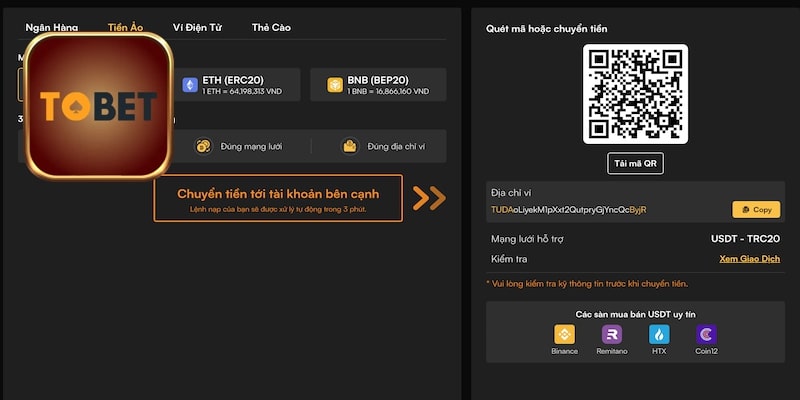Screen dimensions: 800x400
Task: Open the Ví Điện Tử tab
Action: (197, 28)
